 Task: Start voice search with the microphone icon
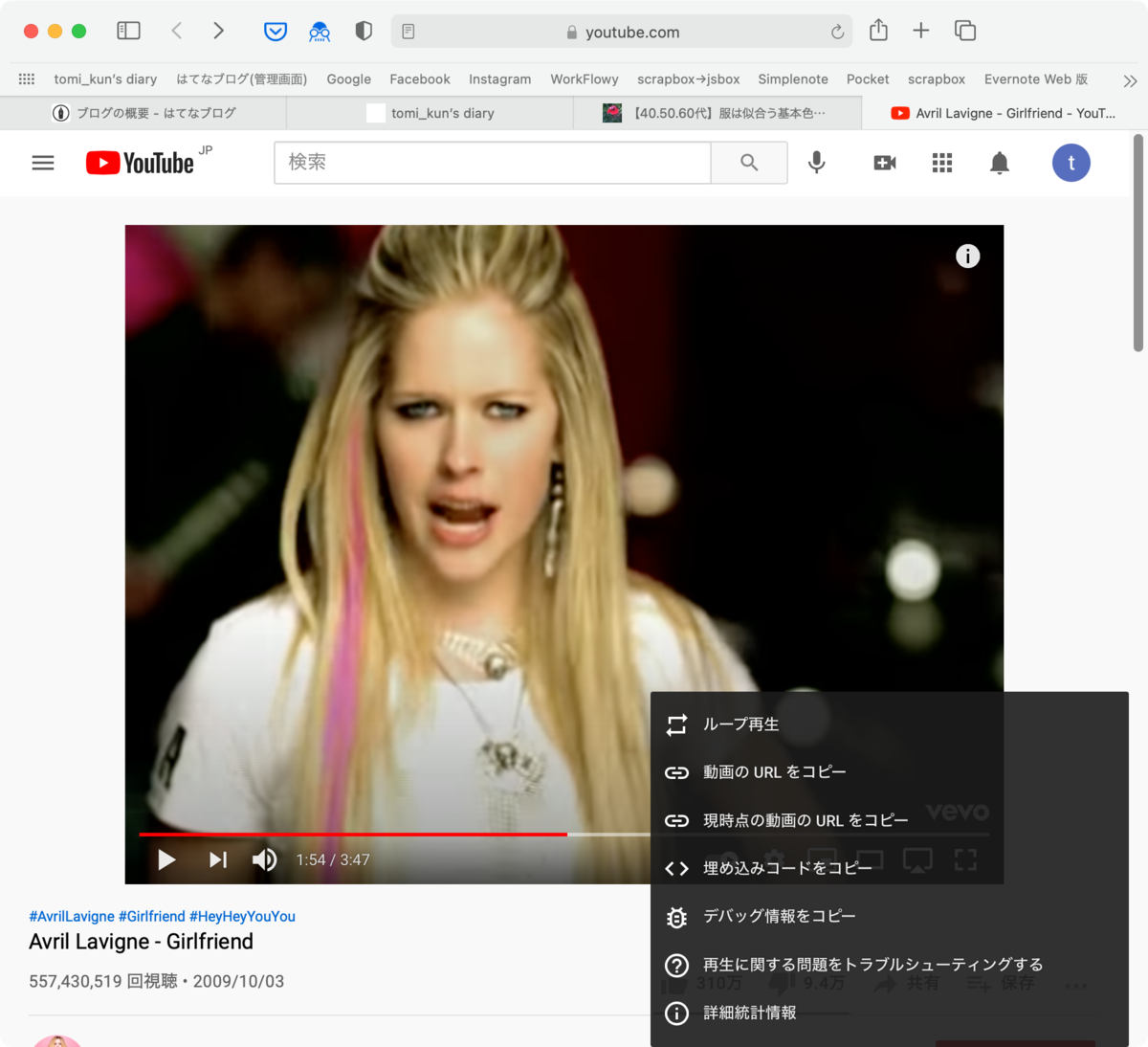(817, 163)
